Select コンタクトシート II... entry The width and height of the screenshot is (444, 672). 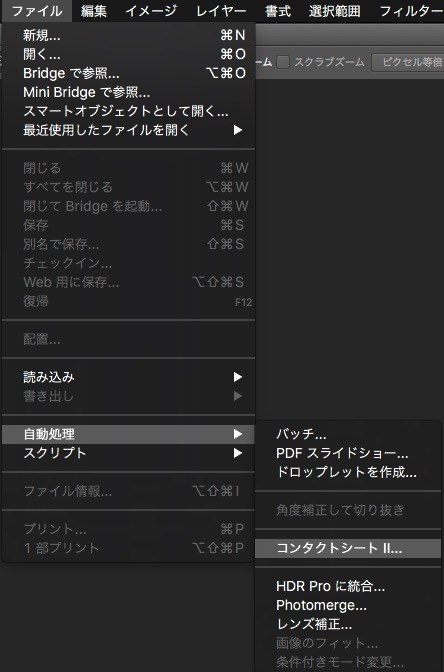[x=348, y=548]
